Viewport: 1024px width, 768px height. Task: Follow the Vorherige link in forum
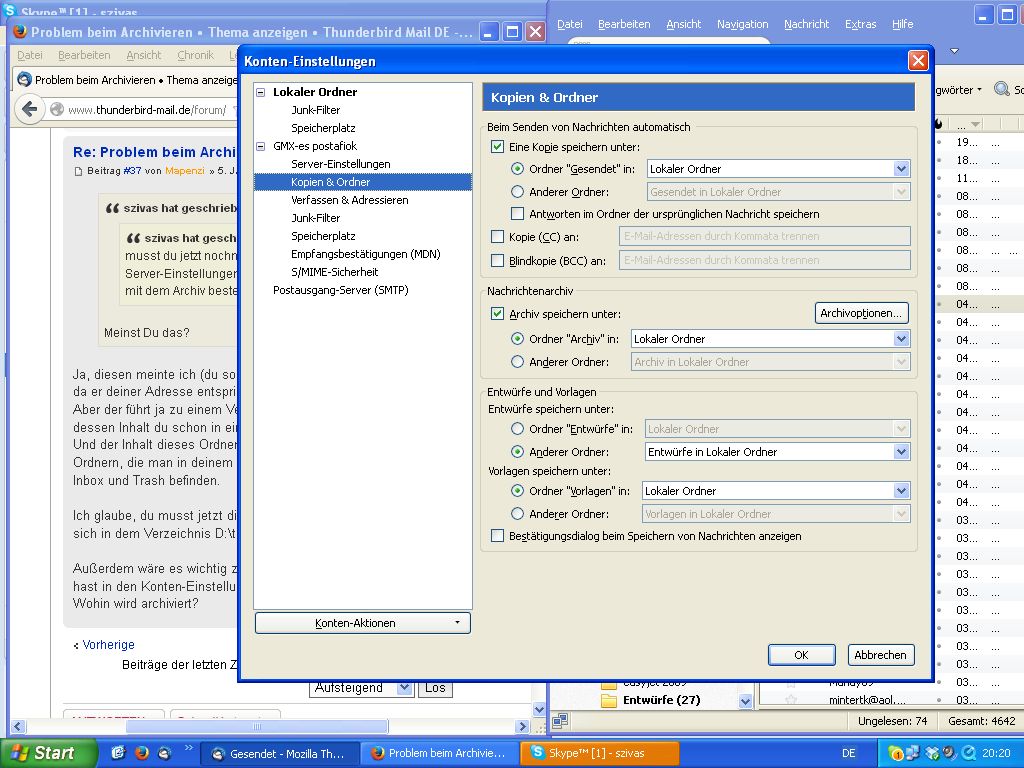pos(108,645)
